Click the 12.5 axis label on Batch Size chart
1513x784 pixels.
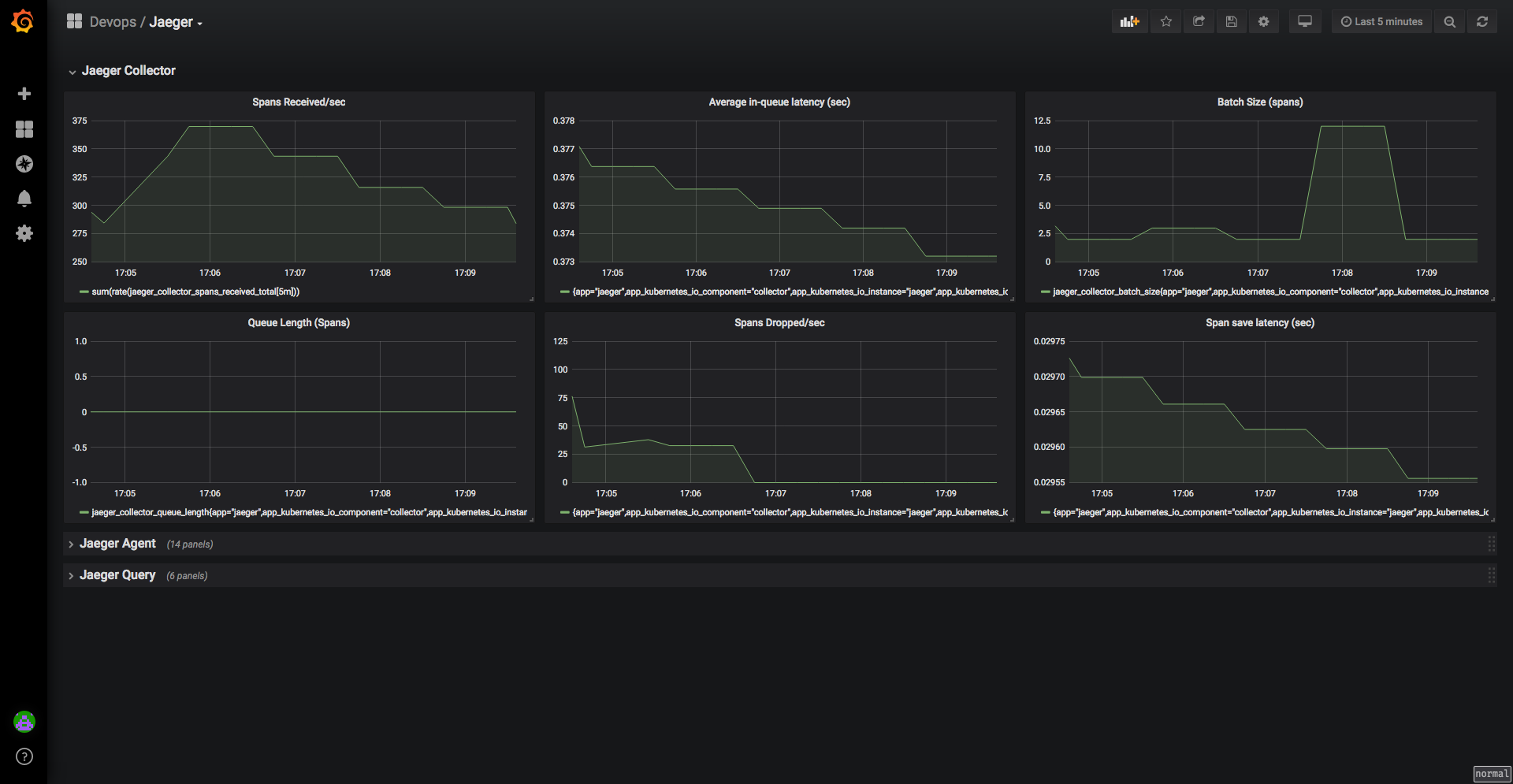tap(1042, 121)
